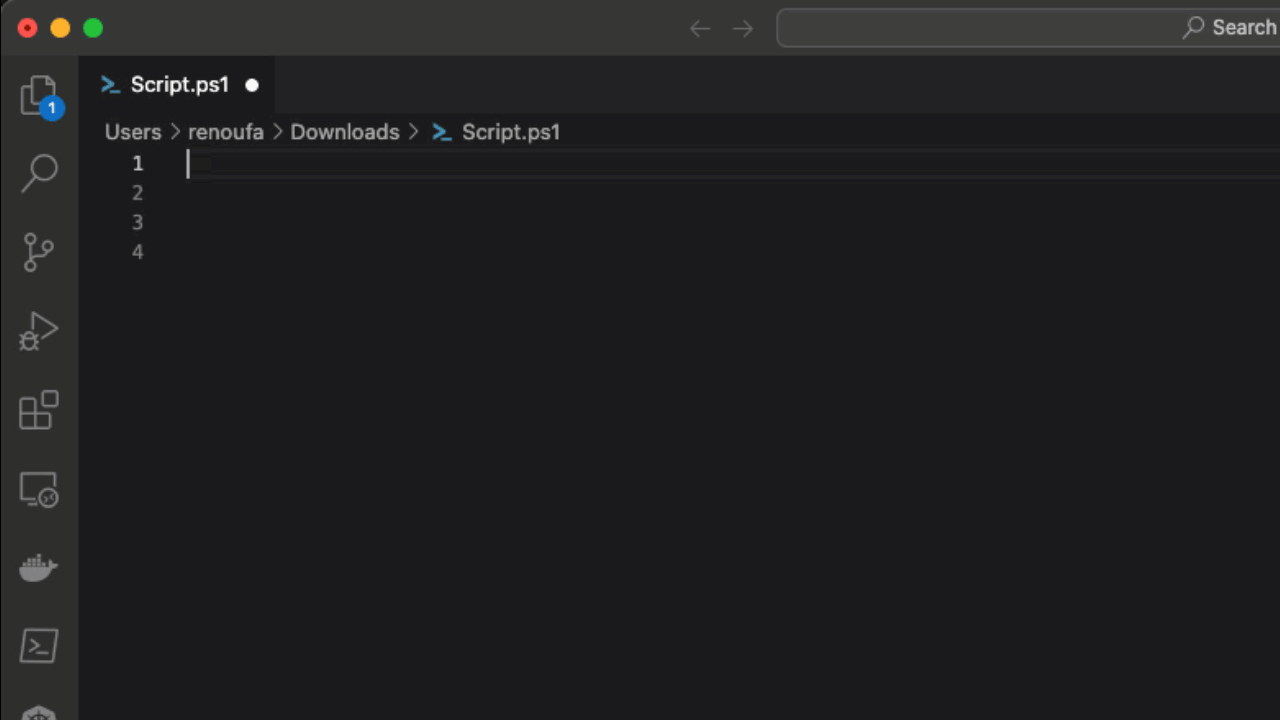Select line number 3 in the gutter
Viewport: 1280px width, 720px height.
click(x=137, y=222)
